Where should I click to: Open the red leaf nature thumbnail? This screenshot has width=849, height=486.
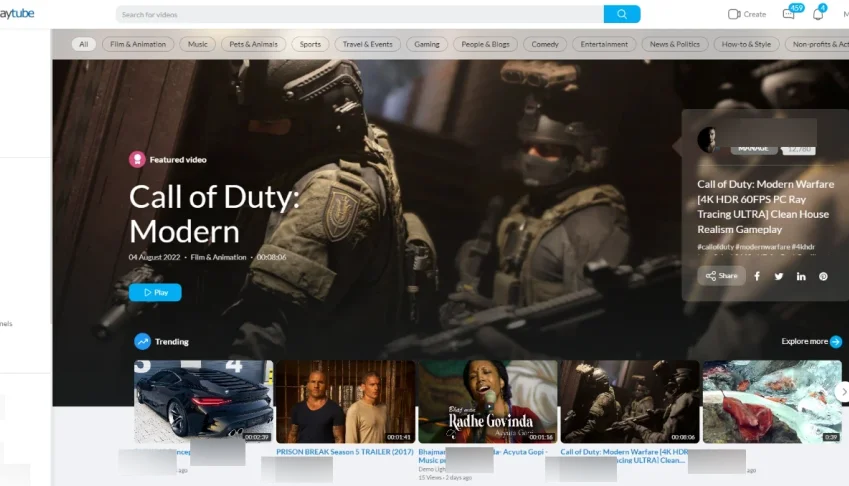pyautogui.click(x=772, y=402)
